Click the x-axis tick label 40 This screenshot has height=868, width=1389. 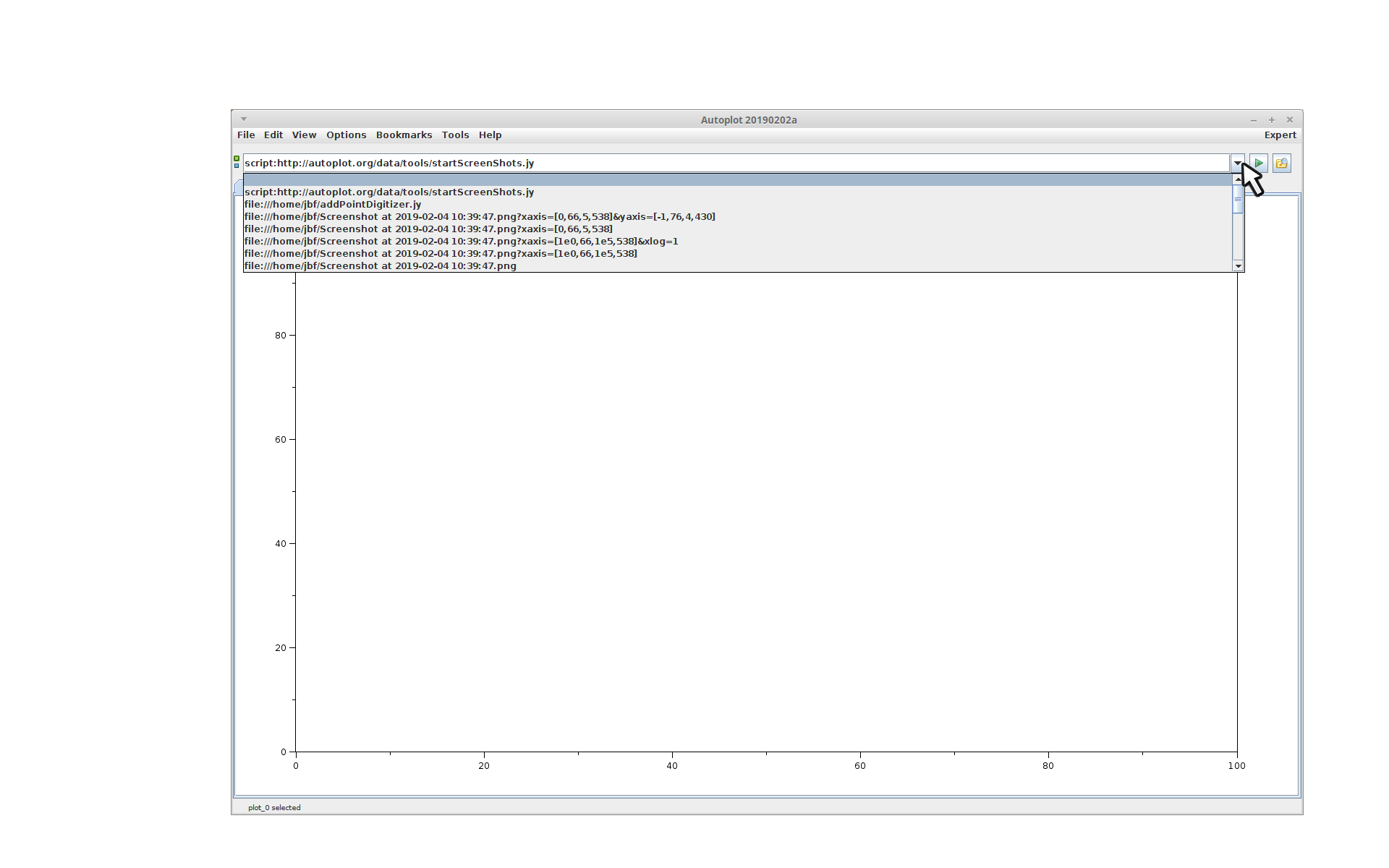(x=672, y=766)
